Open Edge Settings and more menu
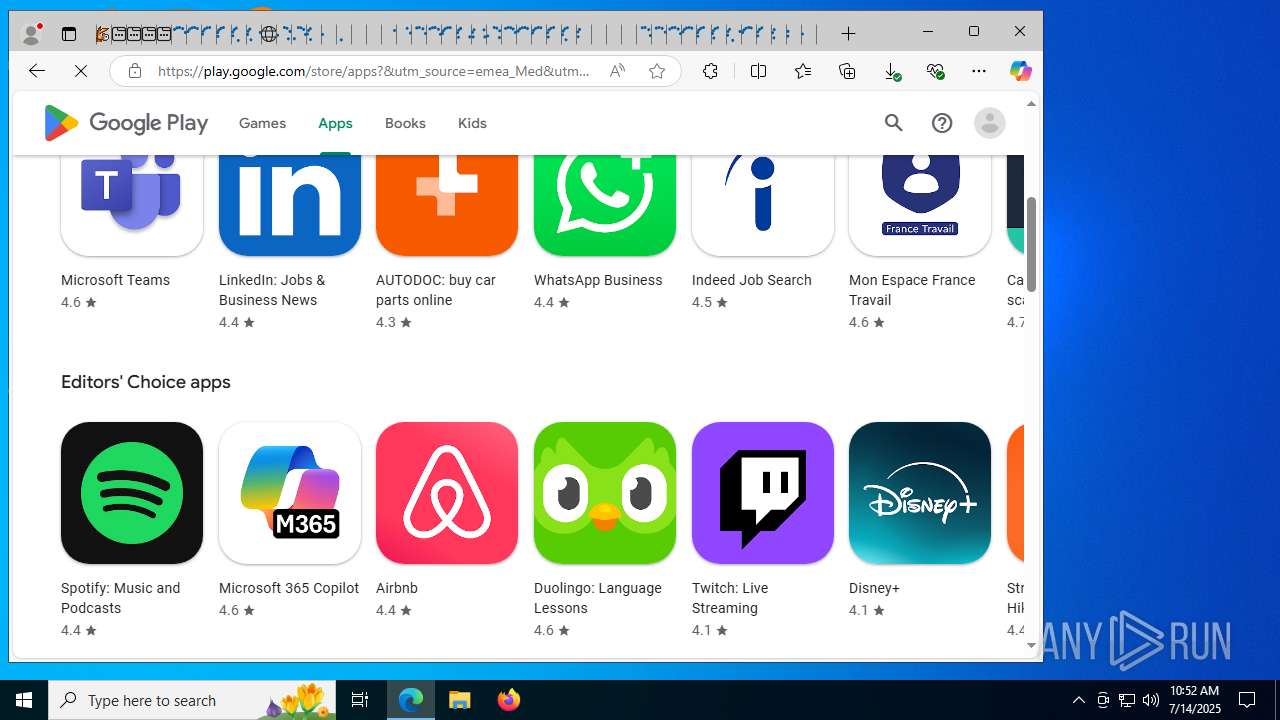This screenshot has height=720, width=1280. coord(979,71)
